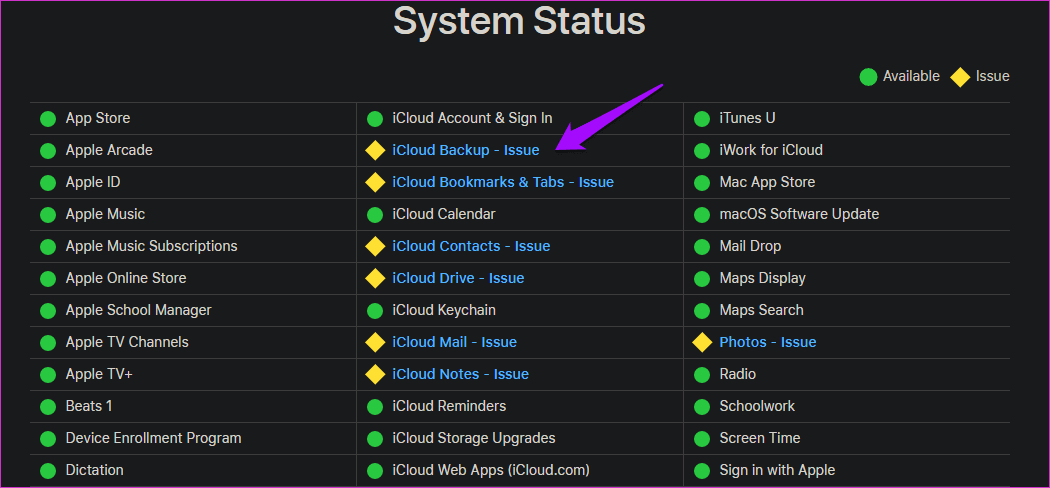Click green Available legend icon
Viewport: 1050px width, 488px height.
pyautogui.click(x=869, y=77)
